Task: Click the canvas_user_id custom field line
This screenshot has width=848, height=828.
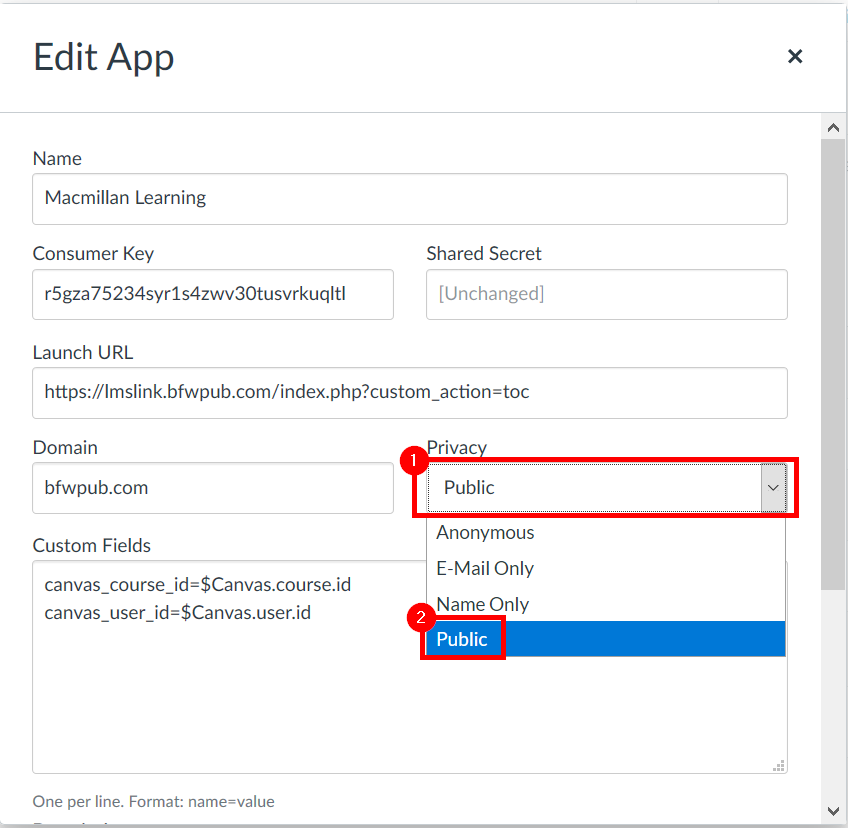Action: 177,613
